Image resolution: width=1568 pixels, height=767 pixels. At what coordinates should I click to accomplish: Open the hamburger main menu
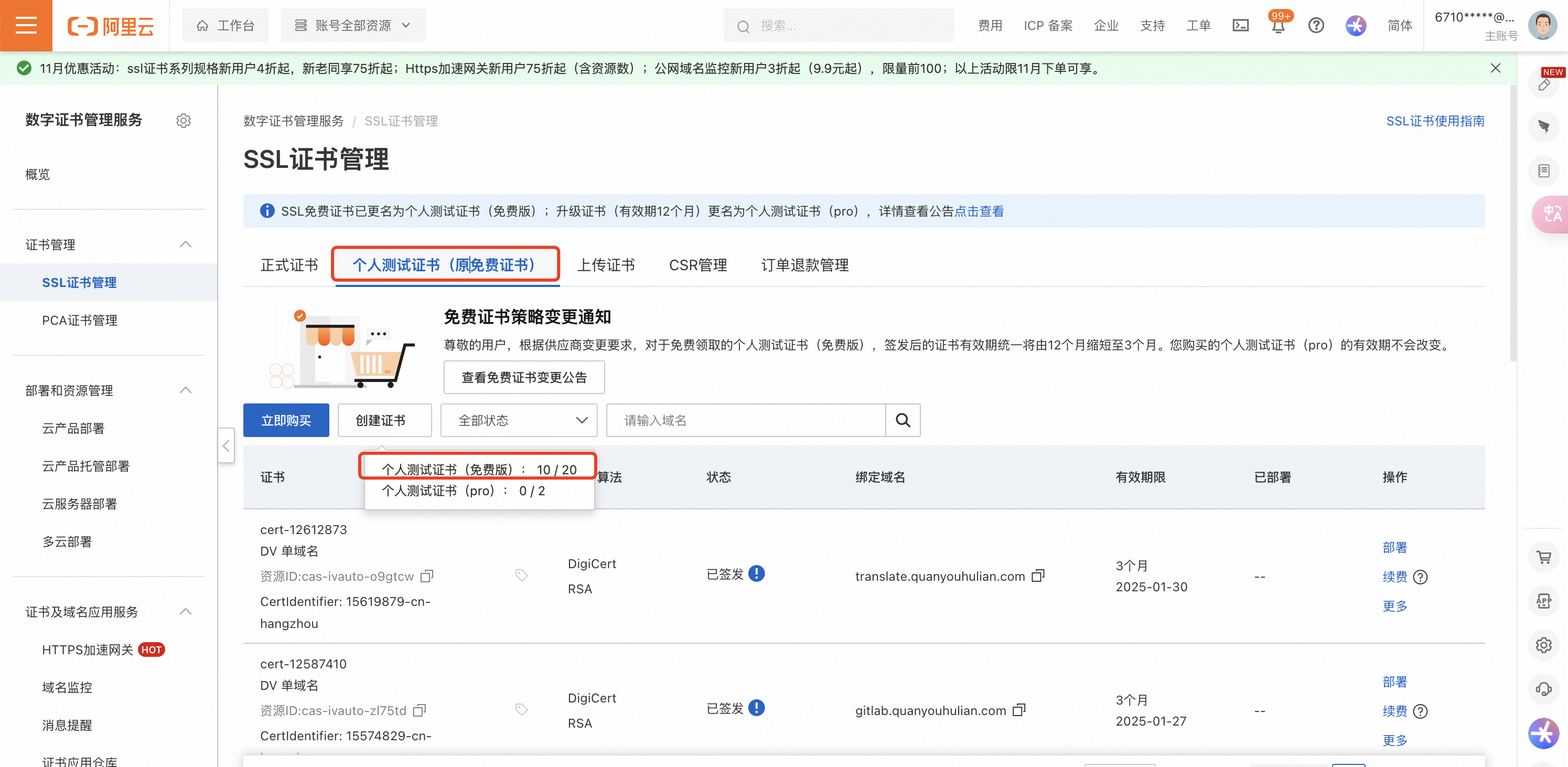(26, 26)
